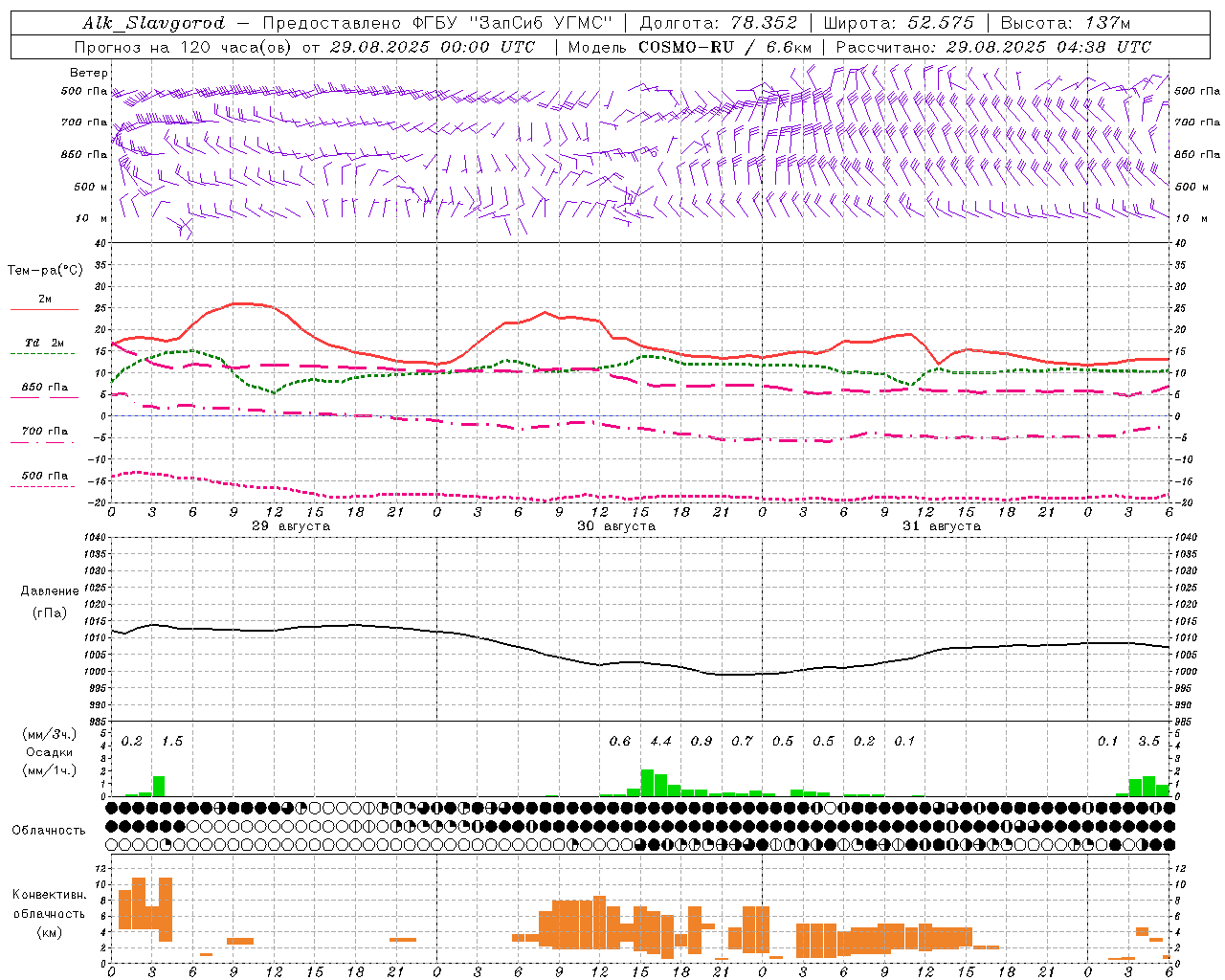Select the peak precipitation amount "4.4"

pos(660,741)
